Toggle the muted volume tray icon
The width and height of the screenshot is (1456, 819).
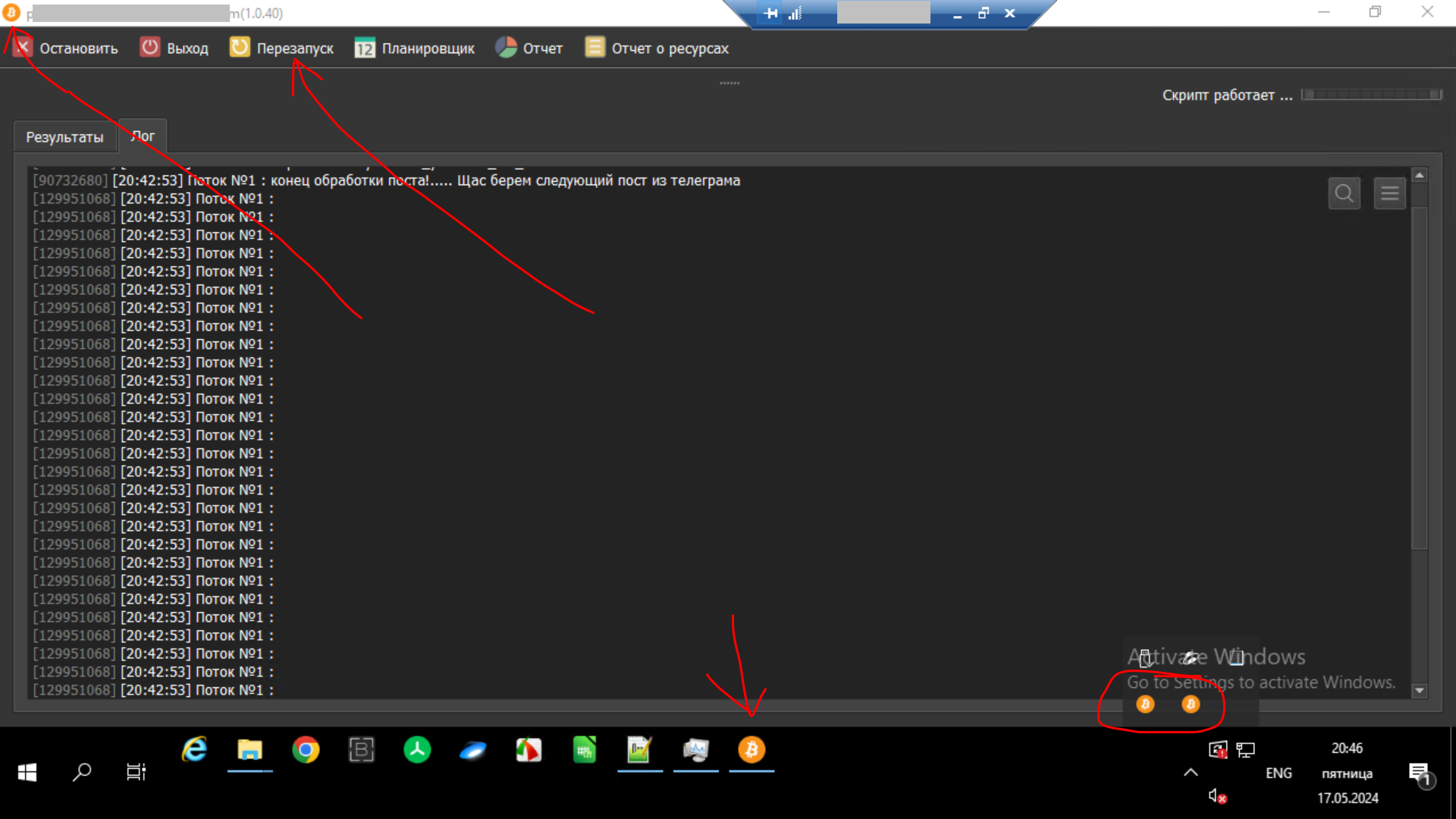click(1216, 796)
